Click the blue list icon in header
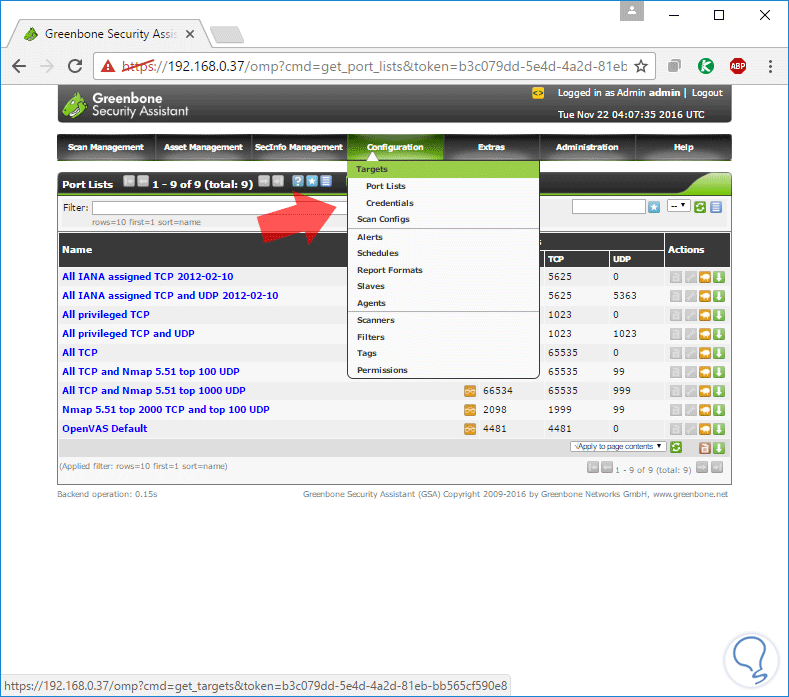This screenshot has width=789, height=697. pos(326,181)
